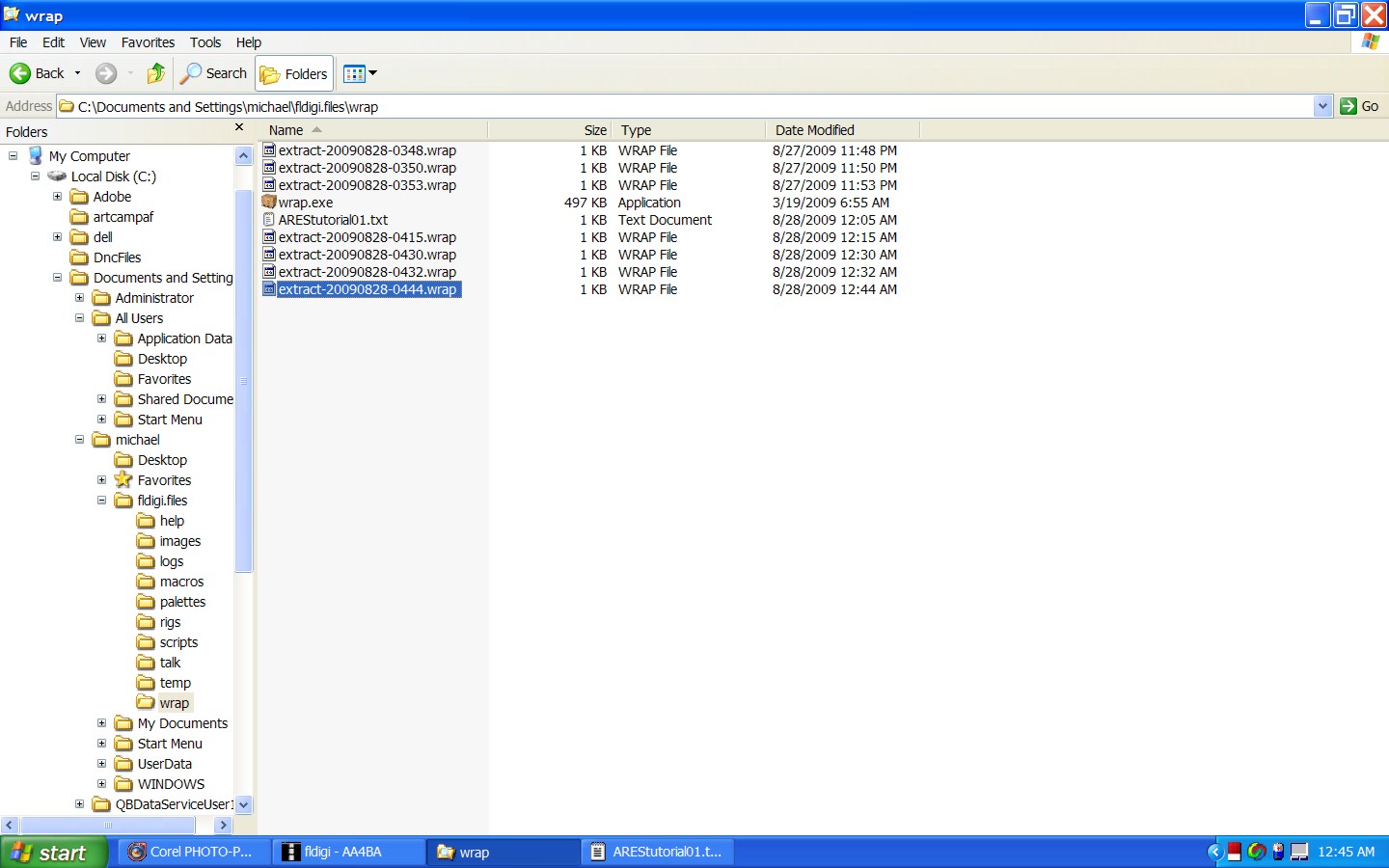Expand the Administrator folder node
This screenshot has width=1389, height=868.
pyautogui.click(x=80, y=297)
